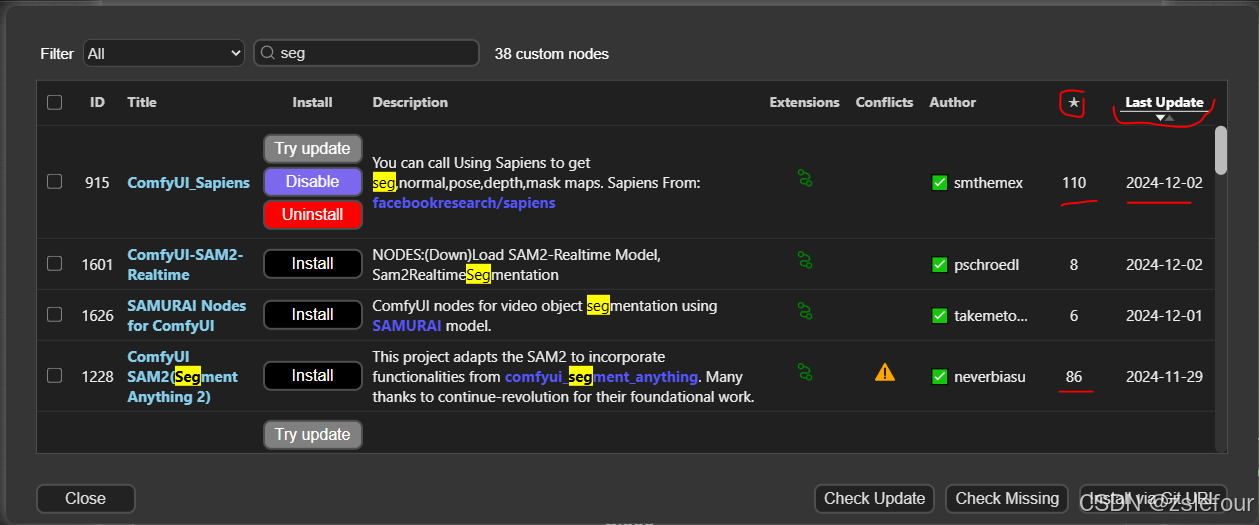Image resolution: width=1259 pixels, height=525 pixels.
Task: Click the star count 86
Action: coord(1074,377)
